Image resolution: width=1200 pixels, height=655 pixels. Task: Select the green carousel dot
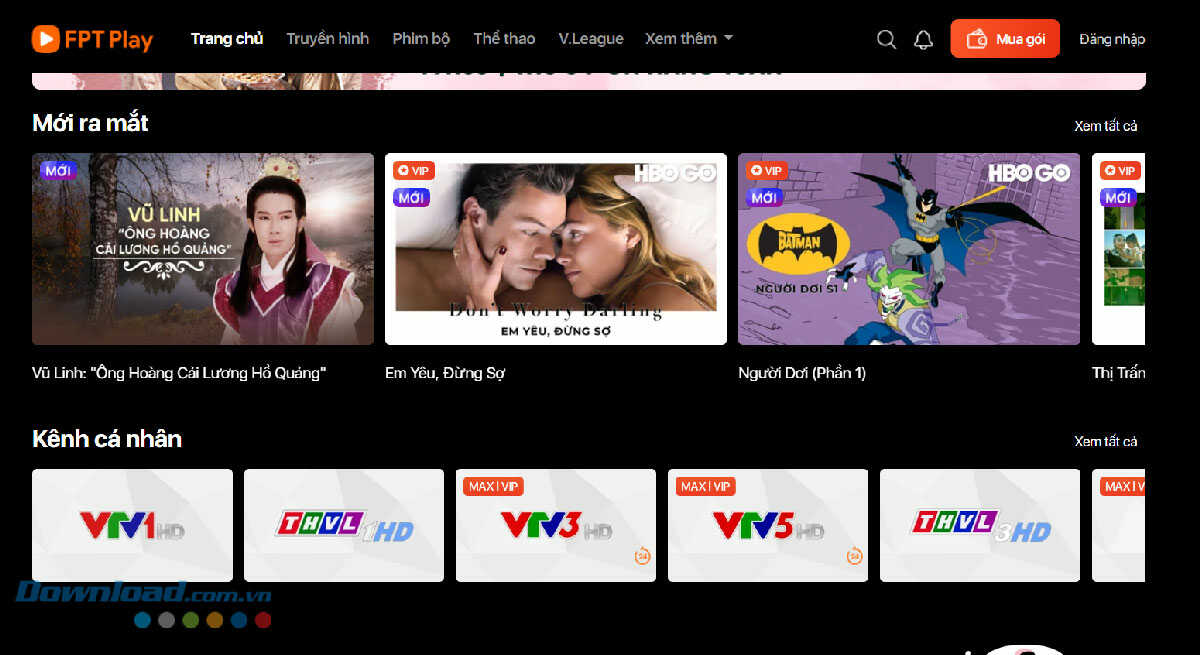(x=190, y=619)
